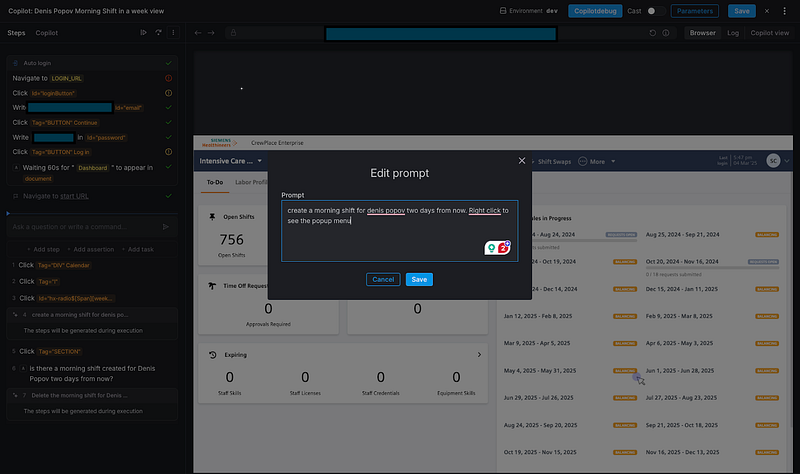The image size is (800, 474).
Task: Click the Open Shifts pin icon
Action: click(x=212, y=217)
